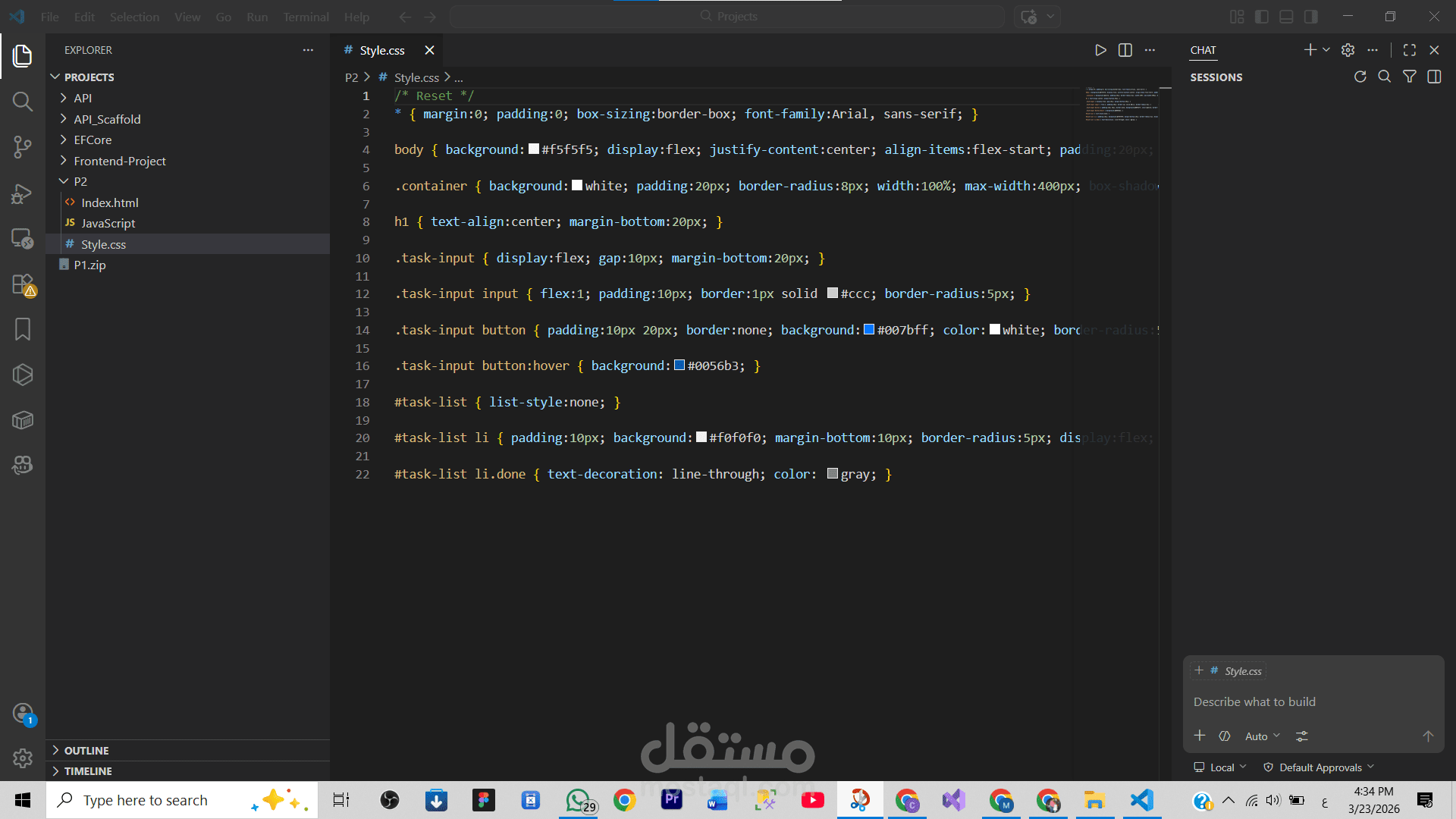Toggle the secondary side bar layout button
This screenshot has width=1456, height=819.
pos(1310,17)
